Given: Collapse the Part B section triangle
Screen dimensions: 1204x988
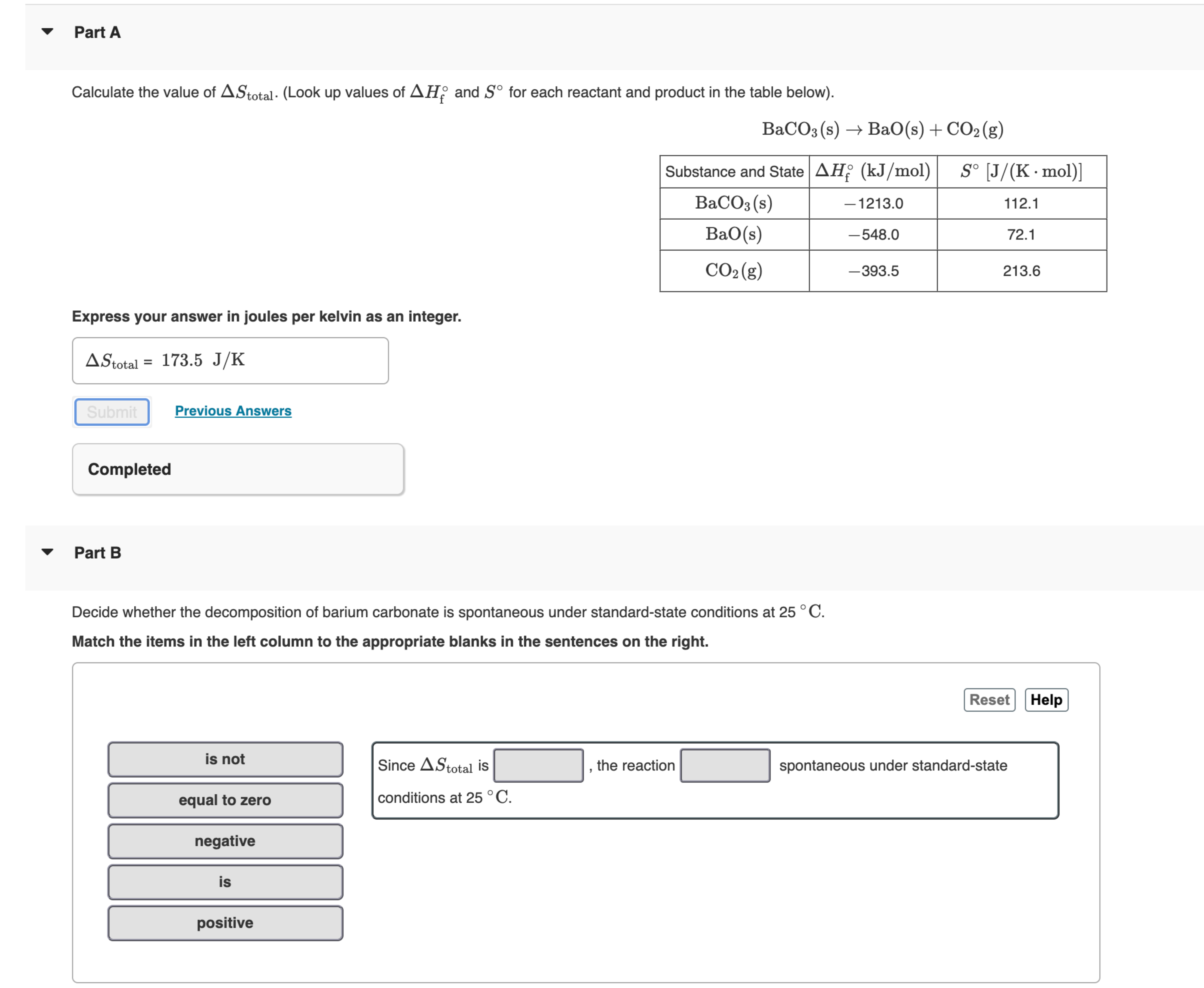Looking at the screenshot, I should (48, 553).
